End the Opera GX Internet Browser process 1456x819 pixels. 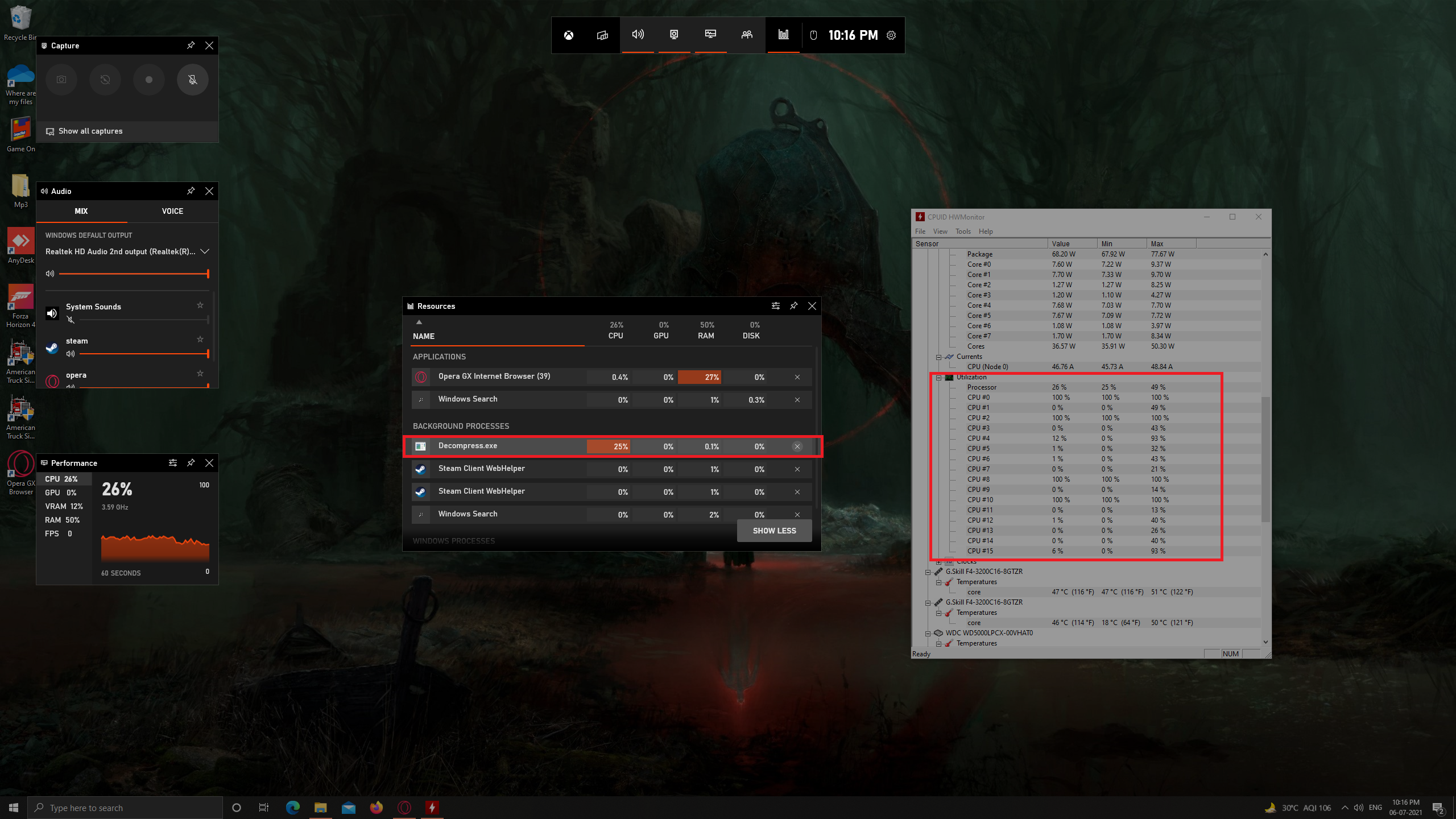[x=797, y=377]
